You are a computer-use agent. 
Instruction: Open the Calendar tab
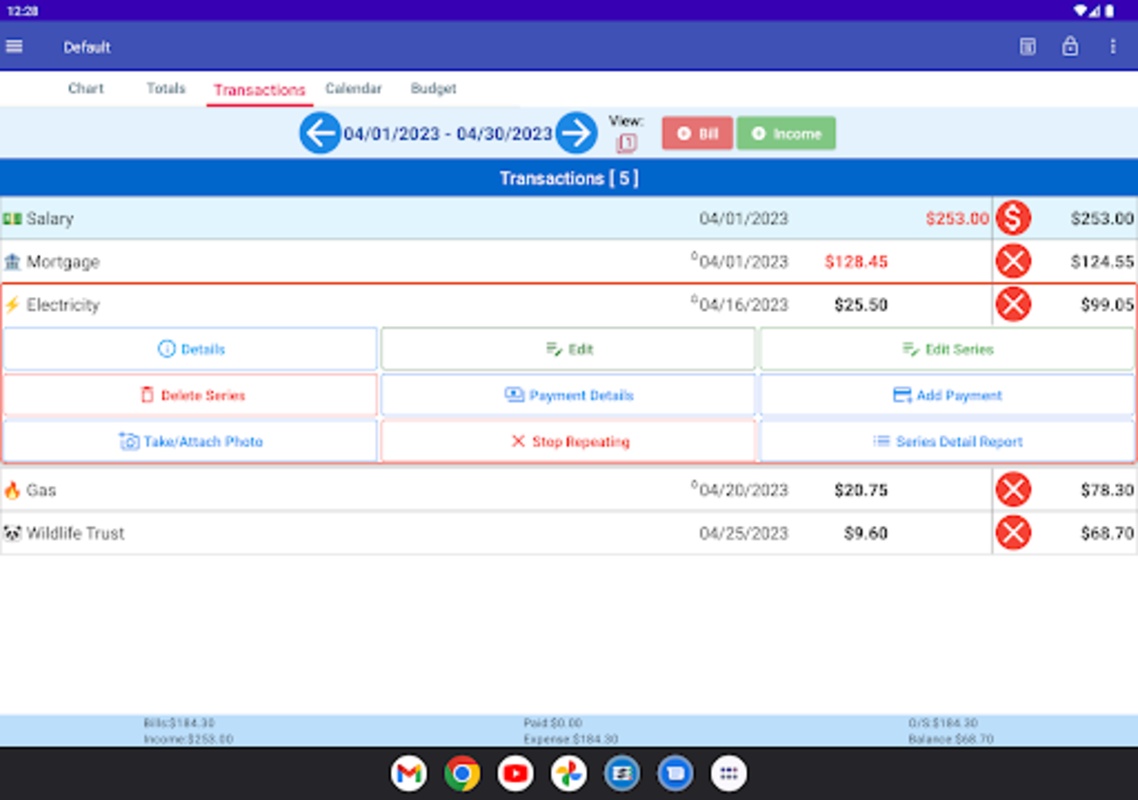353,89
